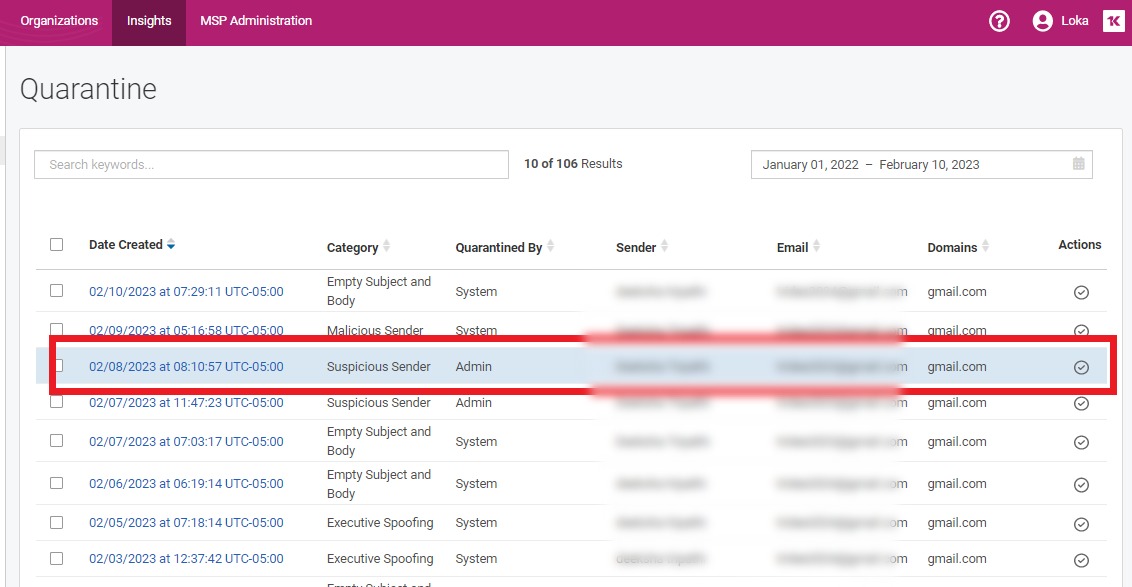Click 'Admin' in the 02/08/2023 row

pyautogui.click(x=474, y=367)
